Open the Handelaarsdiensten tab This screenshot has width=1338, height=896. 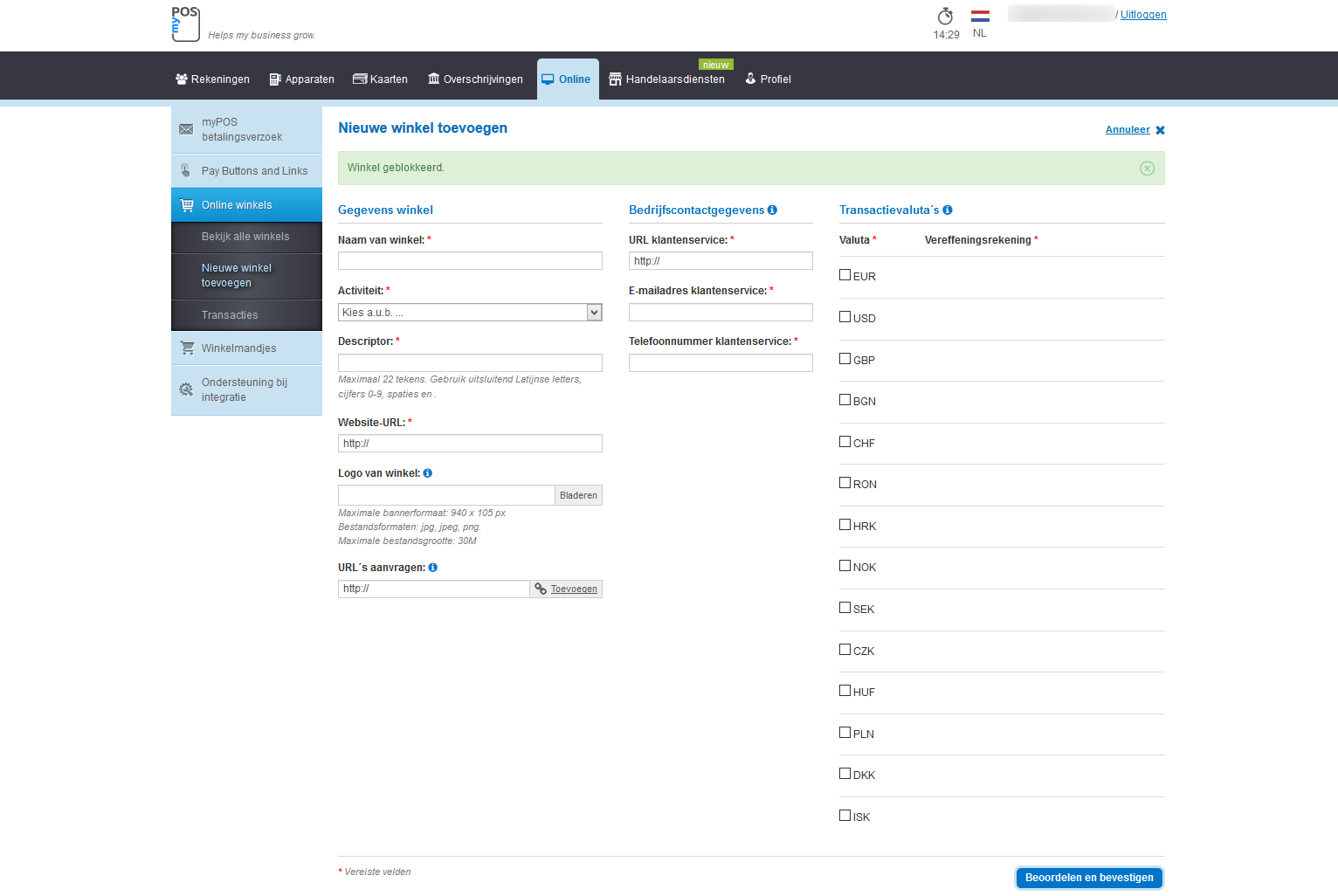[x=667, y=79]
